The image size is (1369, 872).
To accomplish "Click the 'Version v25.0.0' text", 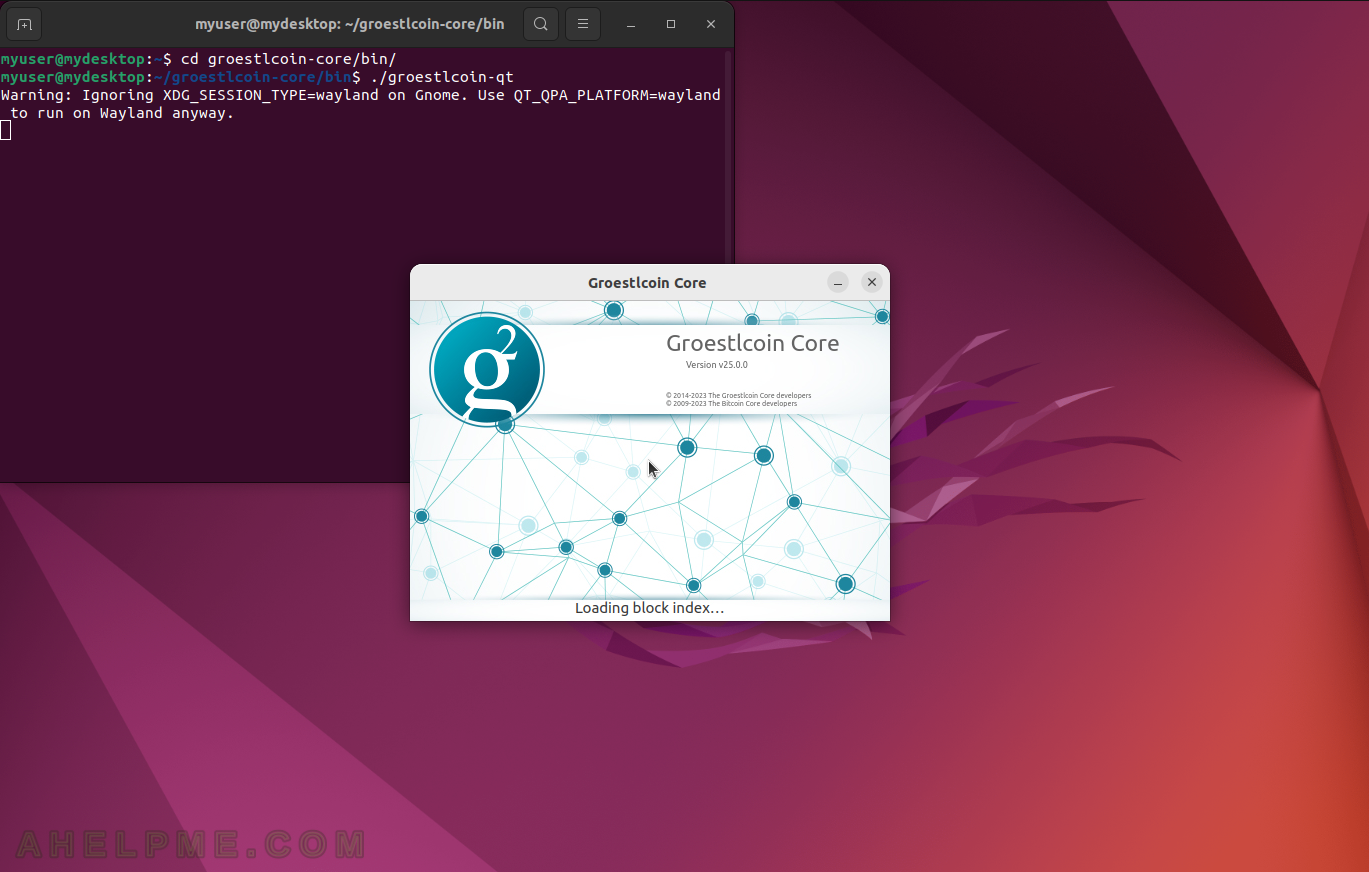I will tap(717, 365).
